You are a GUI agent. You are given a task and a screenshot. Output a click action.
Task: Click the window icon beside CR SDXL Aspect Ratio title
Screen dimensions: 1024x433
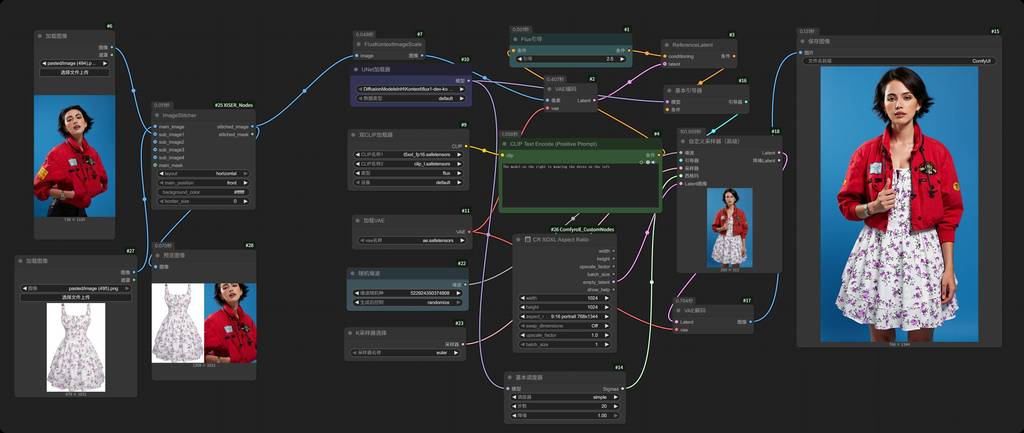(528, 240)
